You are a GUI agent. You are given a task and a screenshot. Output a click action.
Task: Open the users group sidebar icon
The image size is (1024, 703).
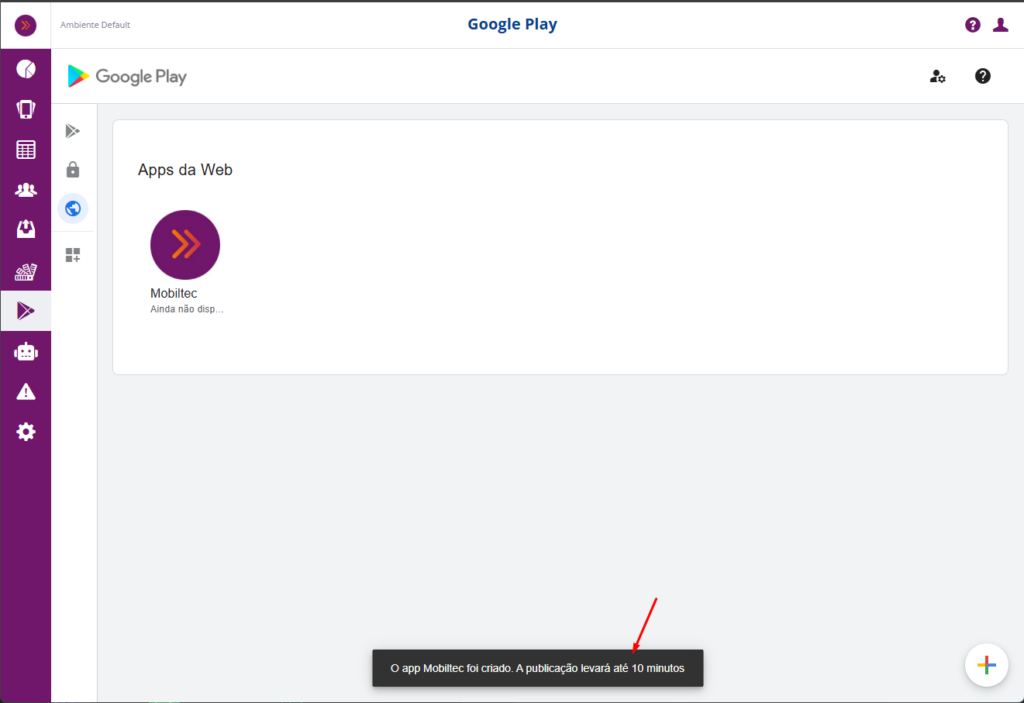coord(25,190)
